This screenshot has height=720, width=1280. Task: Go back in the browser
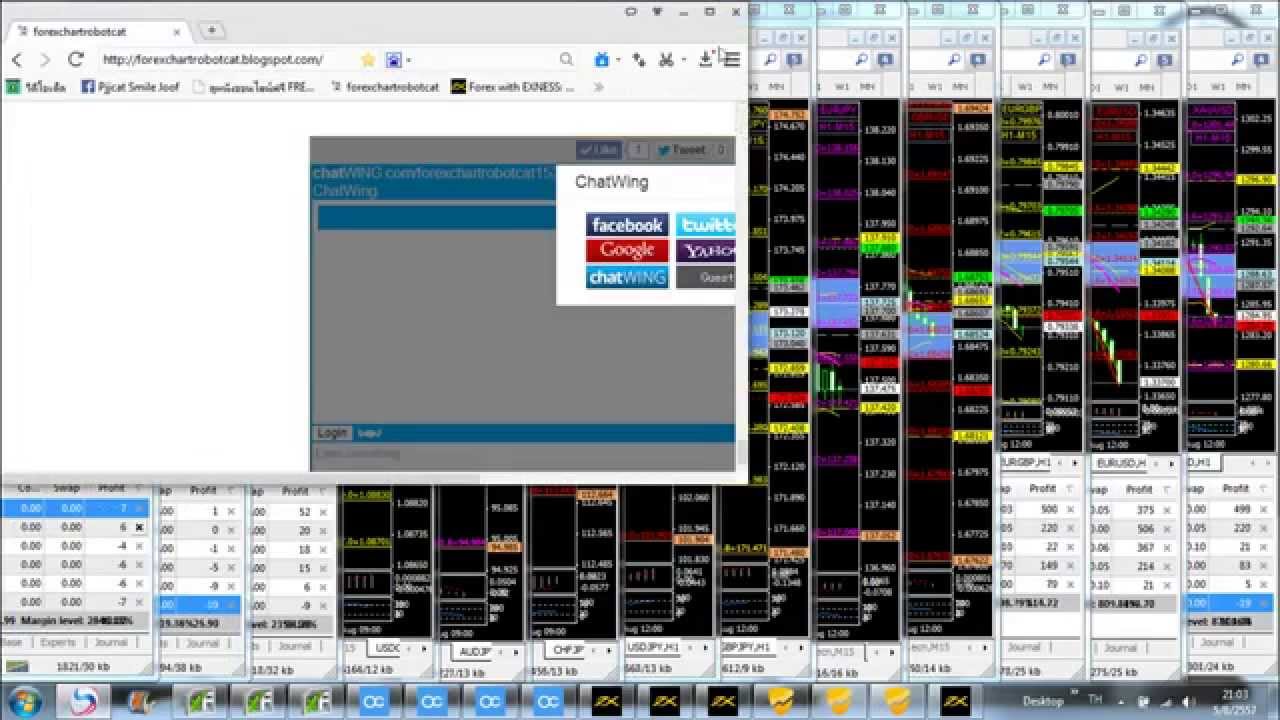point(17,60)
